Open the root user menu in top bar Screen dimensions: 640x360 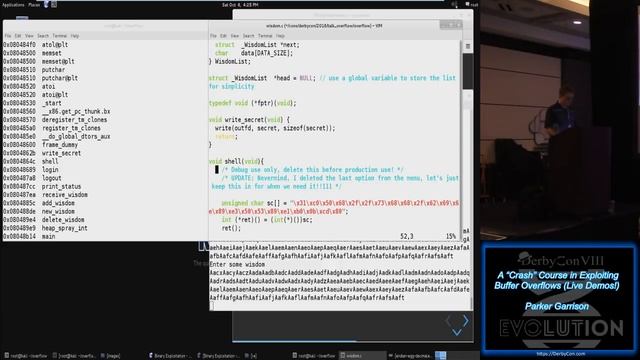coord(471,4)
